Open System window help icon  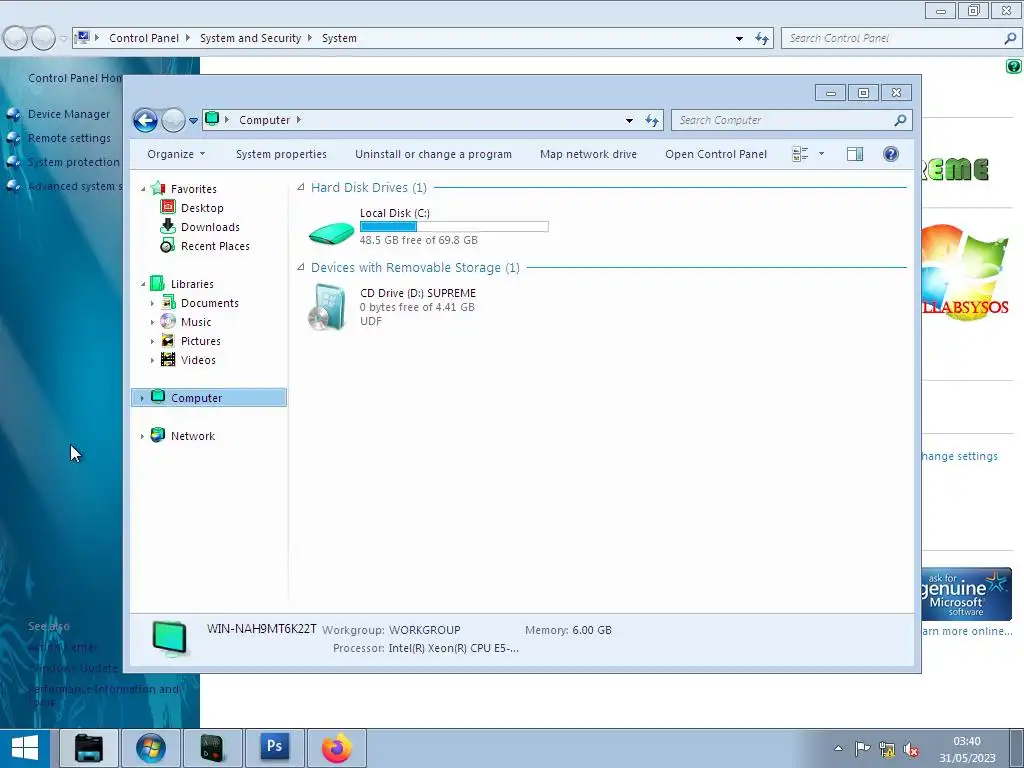click(x=1014, y=66)
